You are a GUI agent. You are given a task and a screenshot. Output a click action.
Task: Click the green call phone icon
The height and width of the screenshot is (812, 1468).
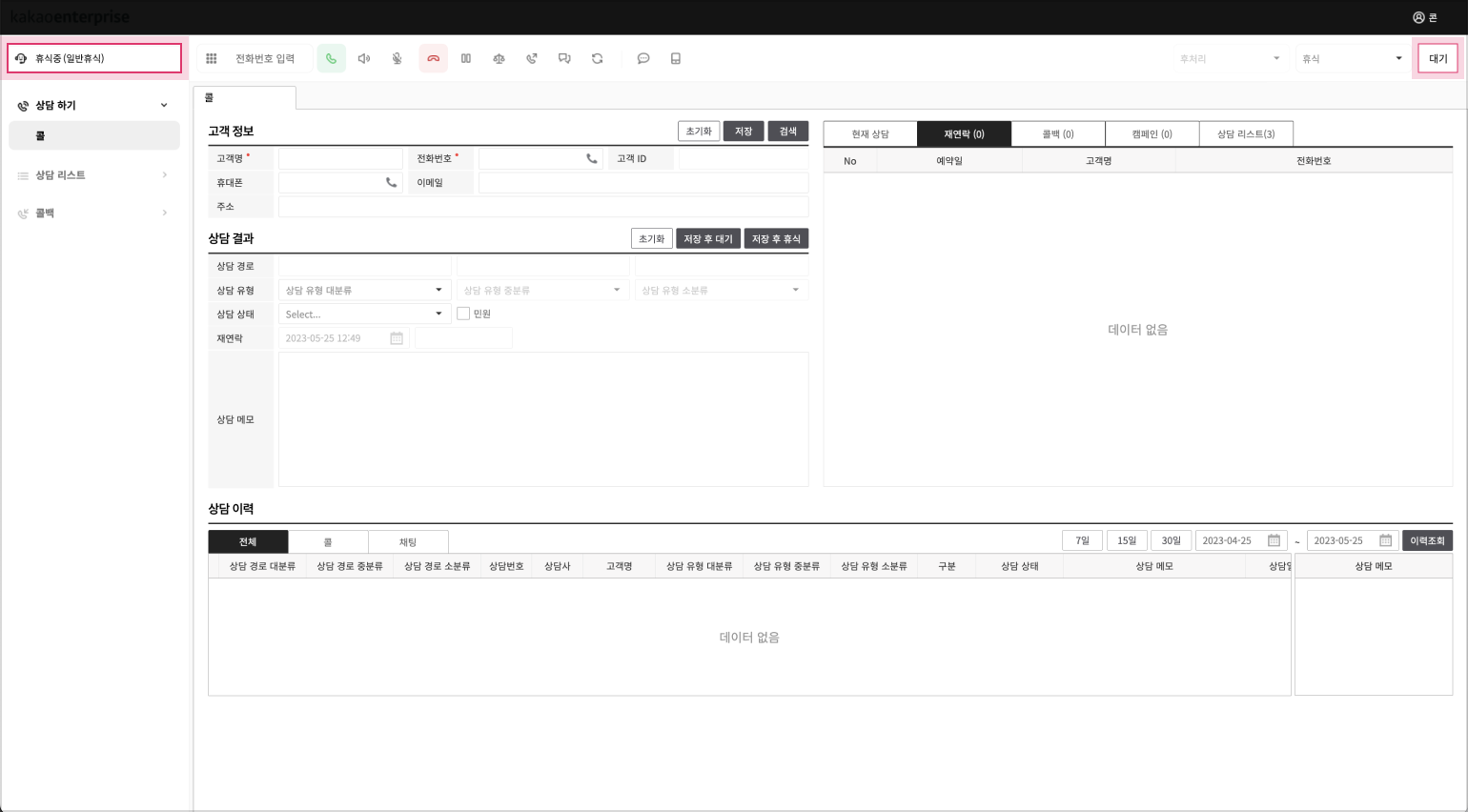[x=331, y=58]
